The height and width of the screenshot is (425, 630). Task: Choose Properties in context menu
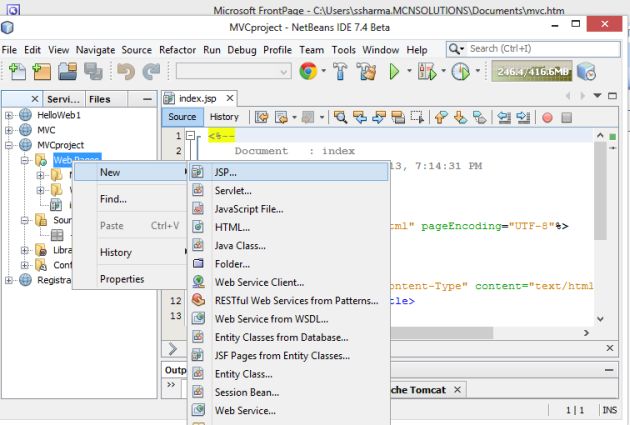coord(131,279)
